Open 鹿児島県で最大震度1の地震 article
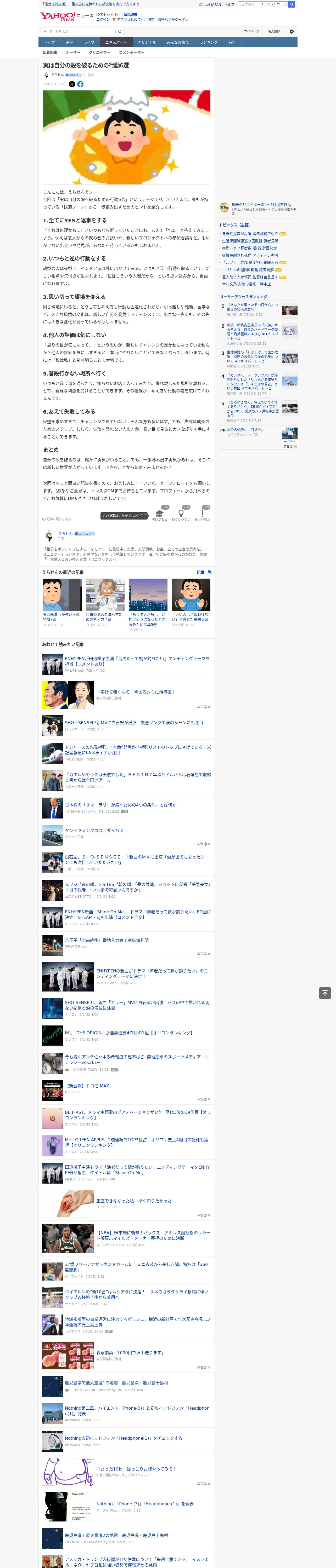336x1568 pixels. (116, 1382)
